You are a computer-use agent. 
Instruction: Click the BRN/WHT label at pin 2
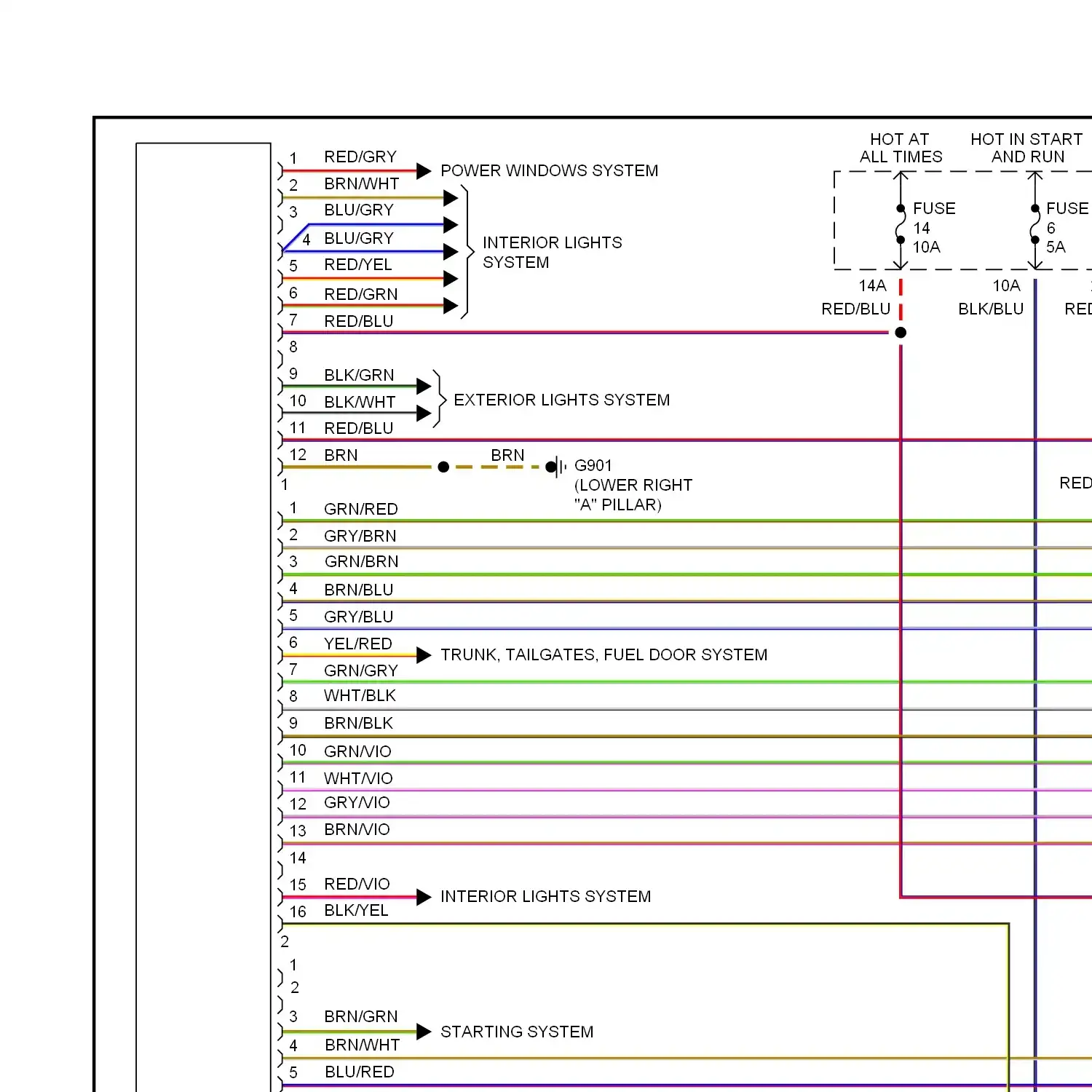362,184
